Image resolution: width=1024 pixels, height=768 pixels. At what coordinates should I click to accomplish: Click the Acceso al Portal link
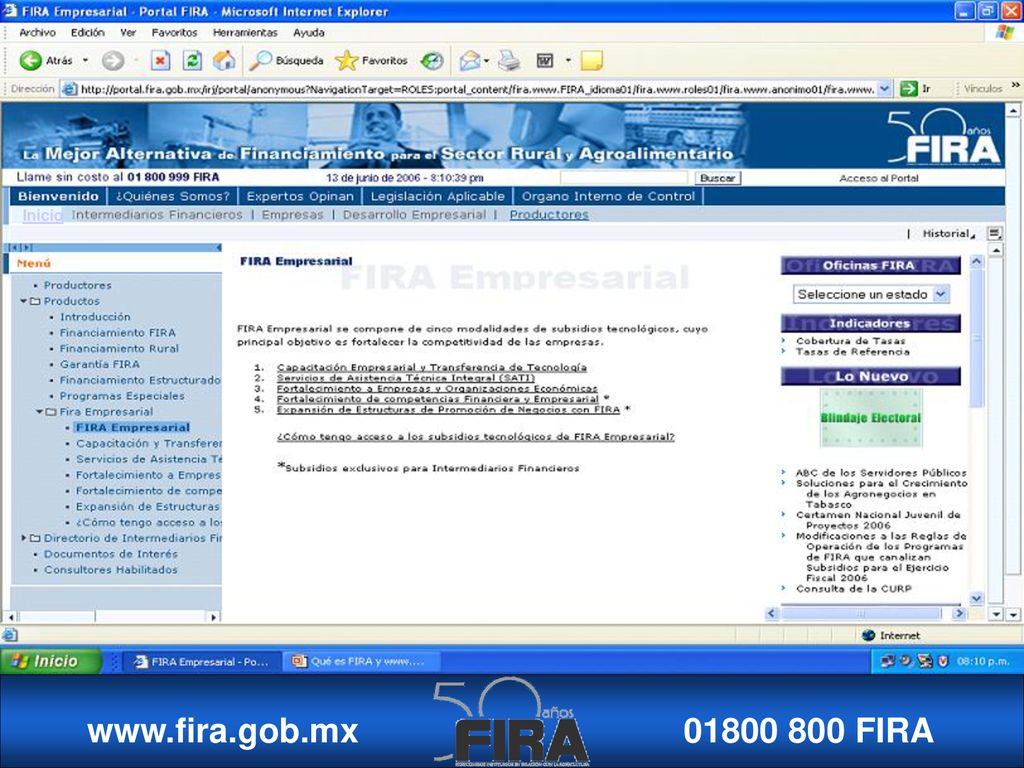point(878,178)
